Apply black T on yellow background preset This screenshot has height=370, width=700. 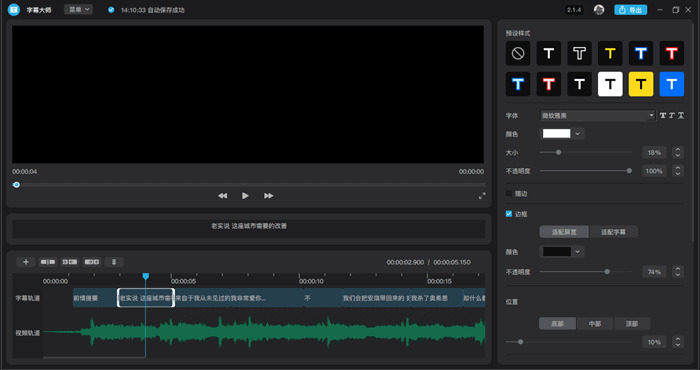point(641,84)
